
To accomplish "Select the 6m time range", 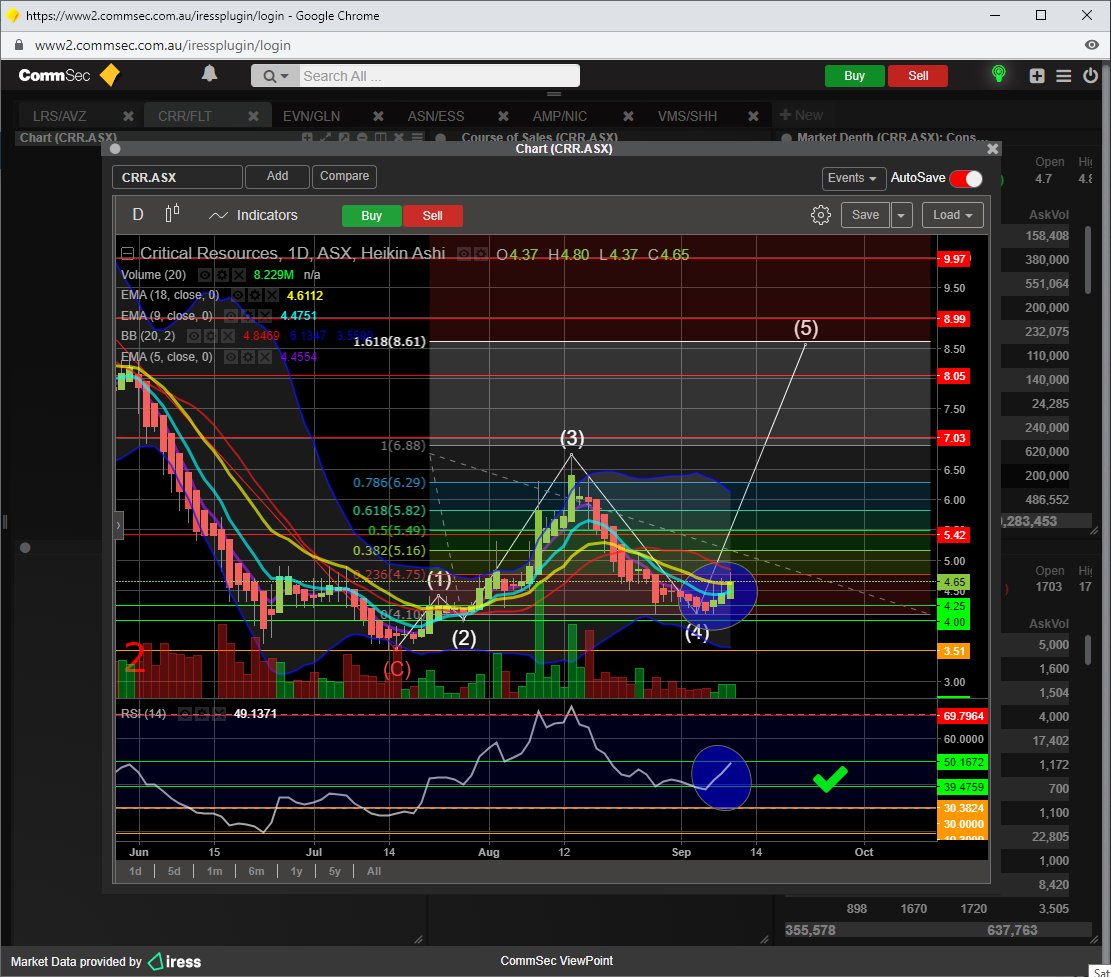I will [256, 871].
